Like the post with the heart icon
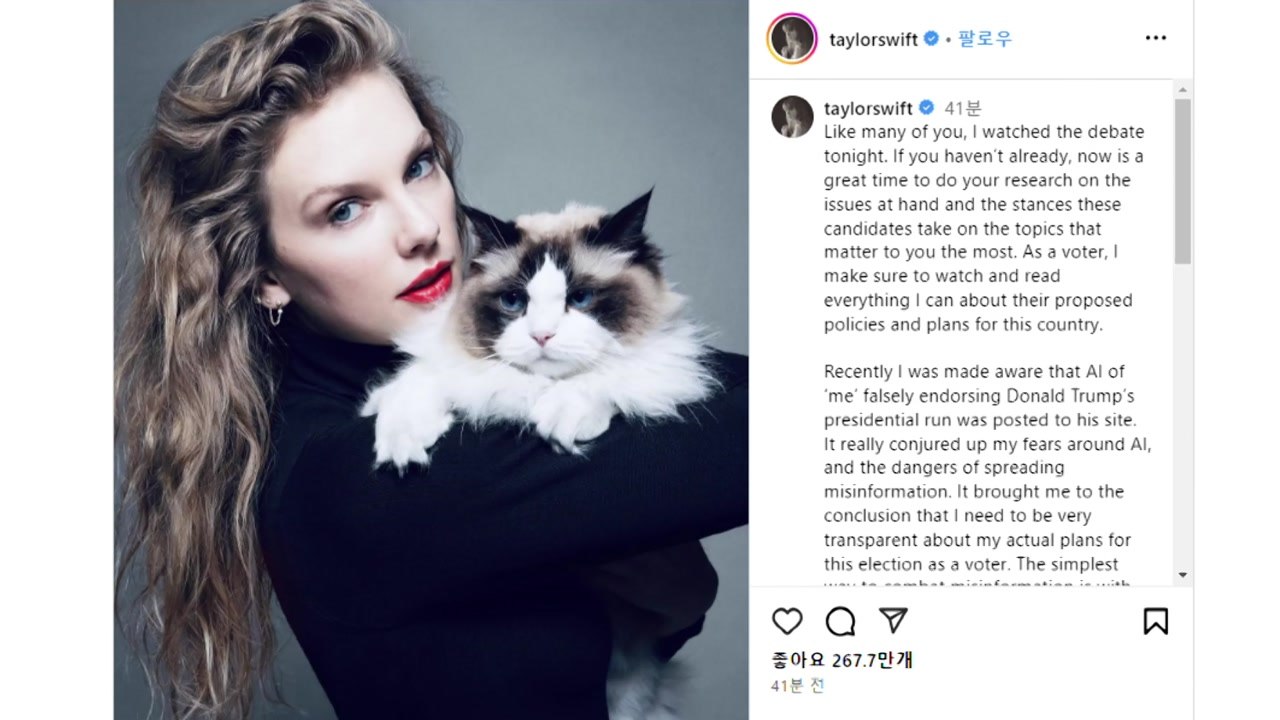The width and height of the screenshot is (1280, 720). coord(787,621)
